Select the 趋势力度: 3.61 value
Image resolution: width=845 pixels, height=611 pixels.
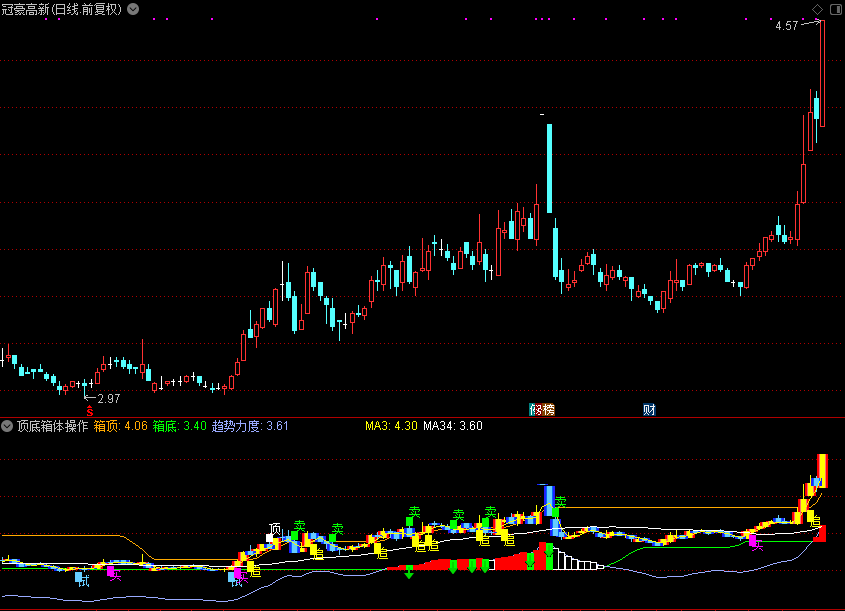pos(250,426)
